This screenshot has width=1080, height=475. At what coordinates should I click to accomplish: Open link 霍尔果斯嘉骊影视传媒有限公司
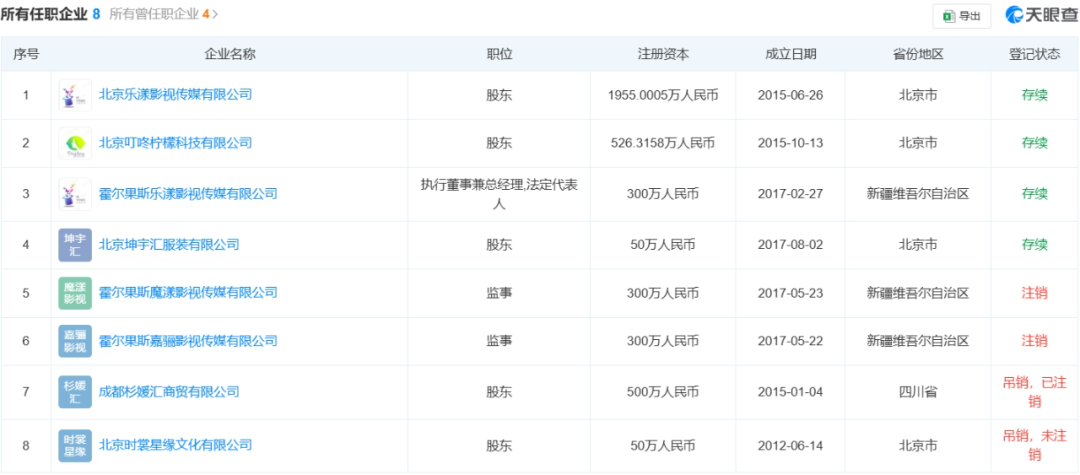pos(189,341)
